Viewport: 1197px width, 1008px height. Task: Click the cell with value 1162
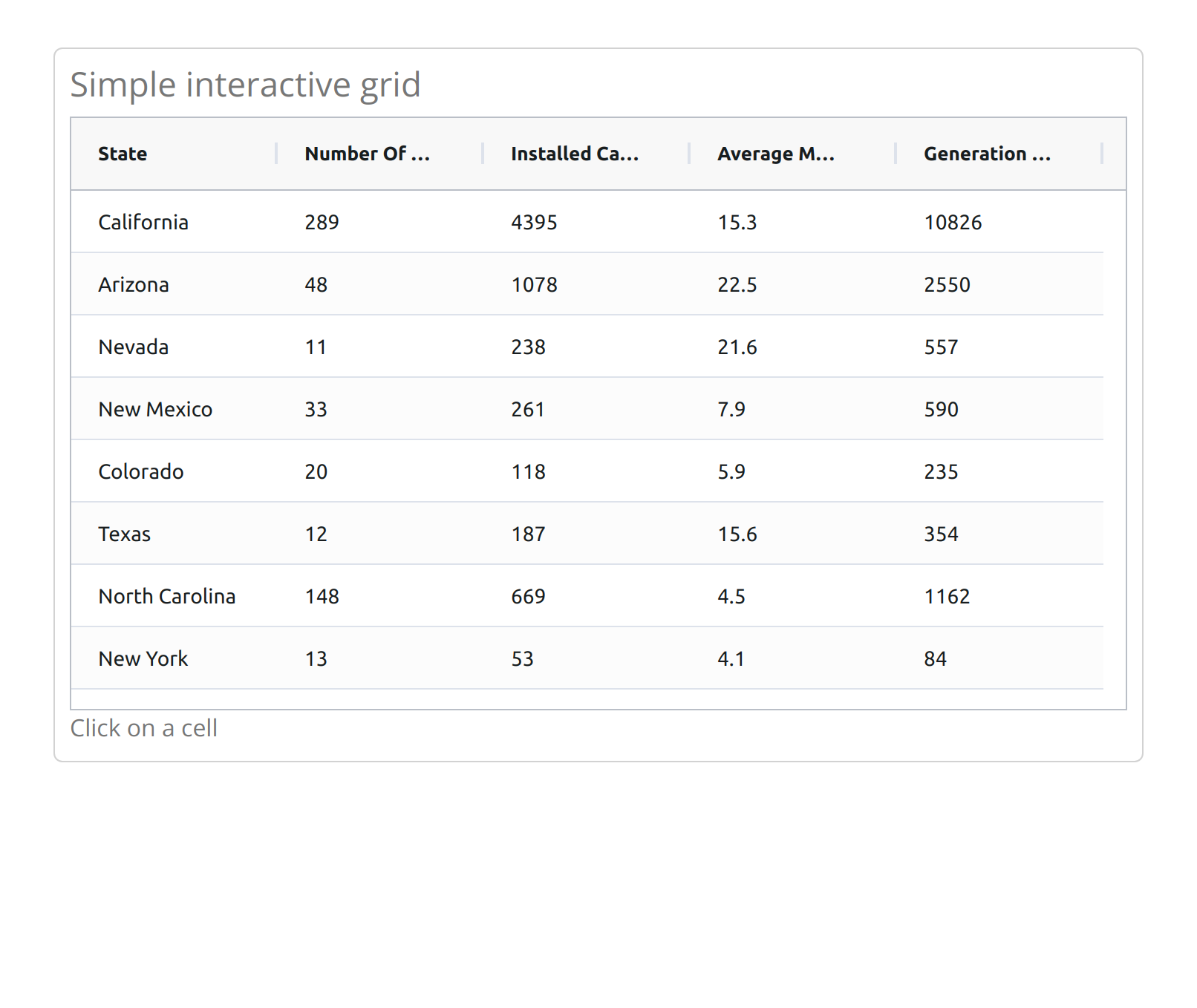coord(999,596)
